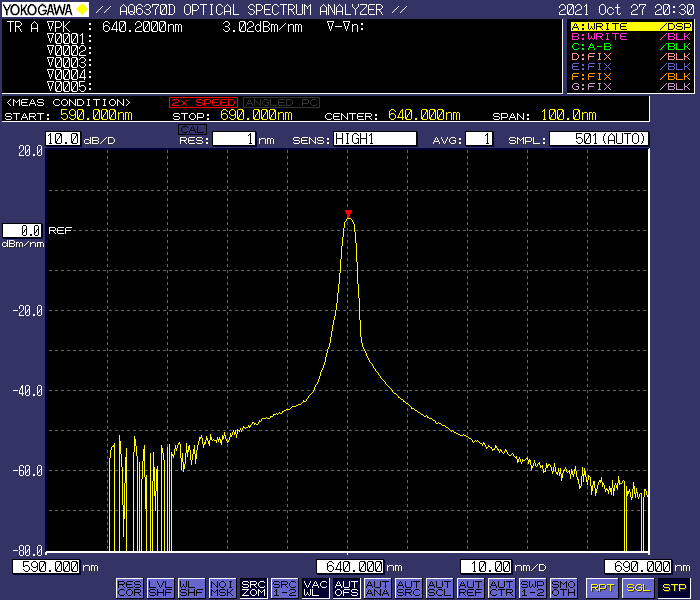Toggle the AUT OFS indicator
Image resolution: width=700 pixels, height=600 pixels.
[346, 588]
